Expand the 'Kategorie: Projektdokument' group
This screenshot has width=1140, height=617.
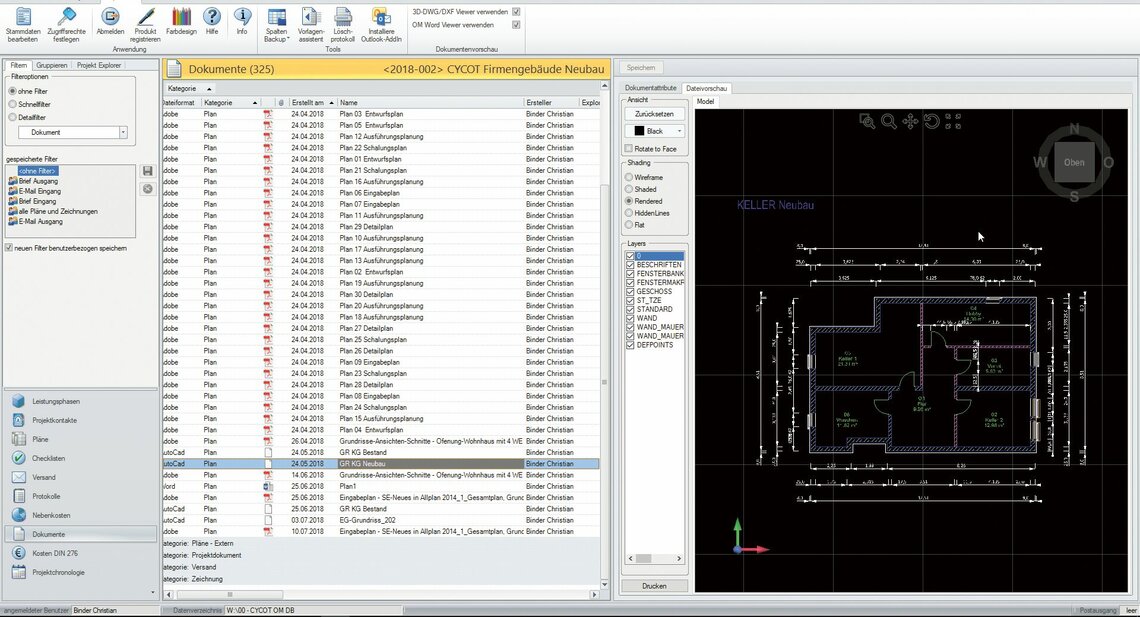(202, 555)
